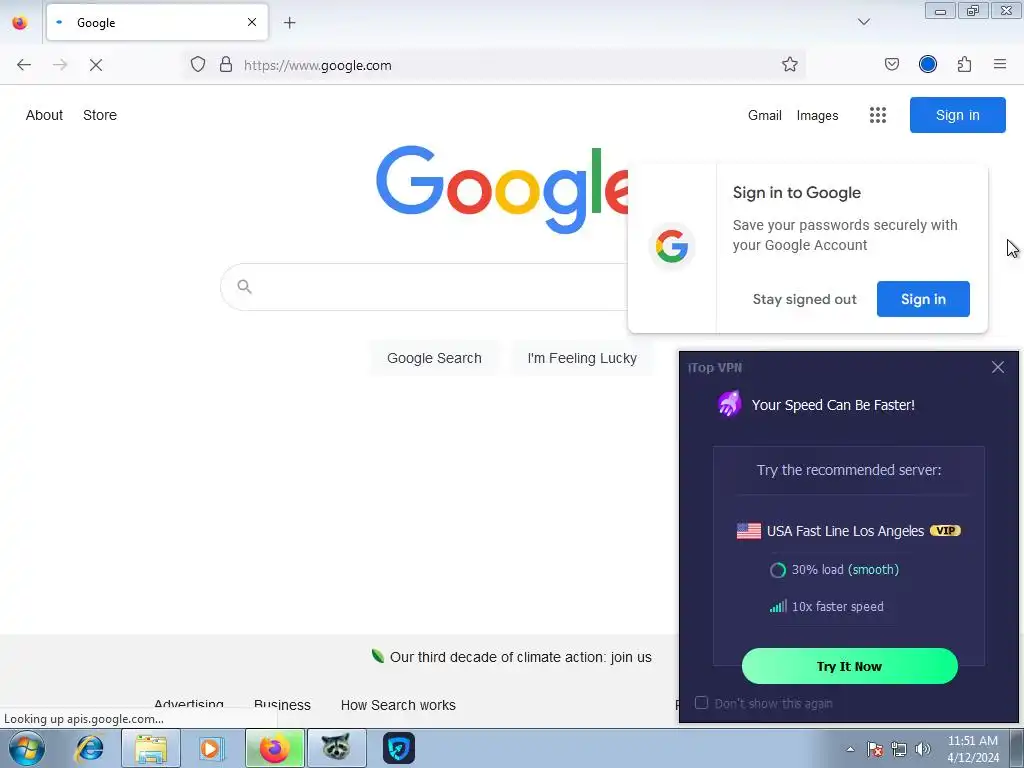
Task: Click the Google Search button
Action: click(434, 358)
